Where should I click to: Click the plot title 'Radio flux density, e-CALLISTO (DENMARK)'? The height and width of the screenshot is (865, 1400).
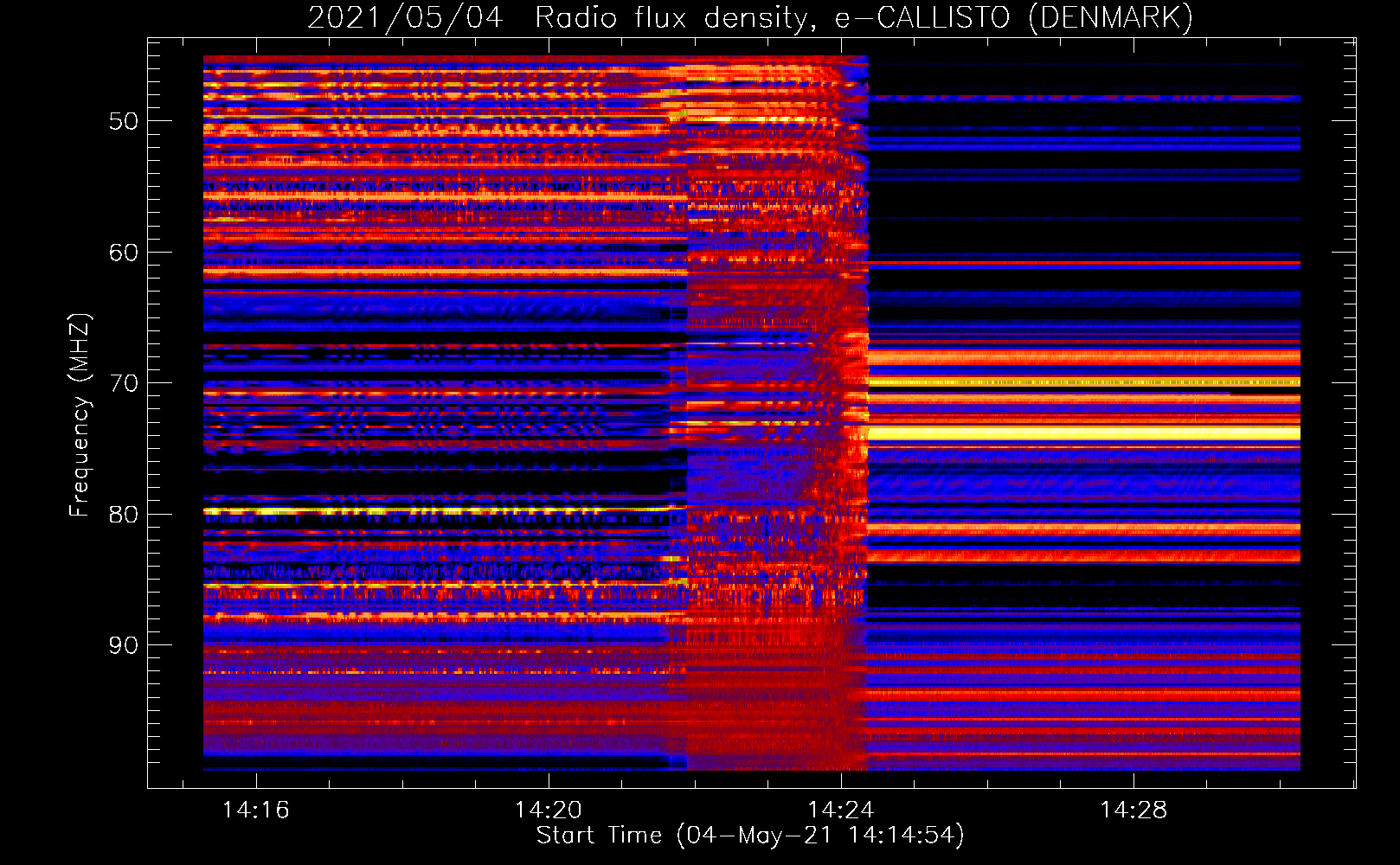[864, 17]
